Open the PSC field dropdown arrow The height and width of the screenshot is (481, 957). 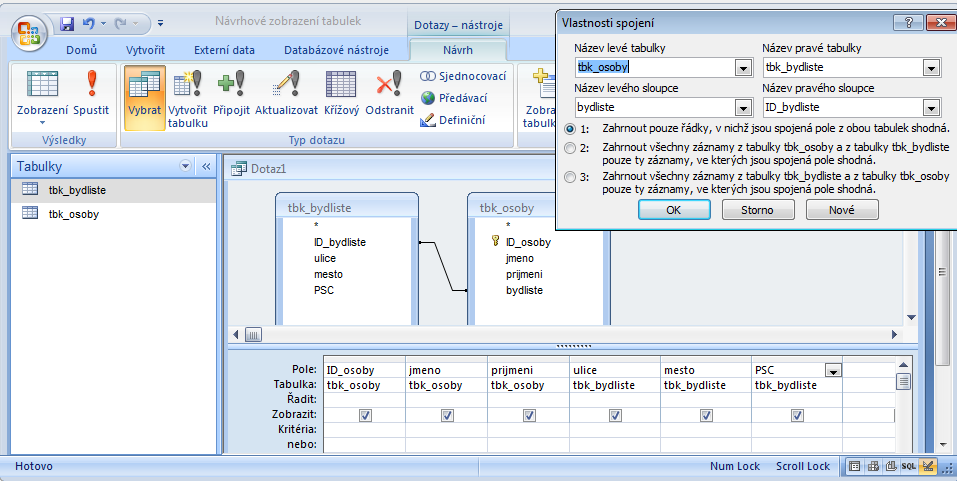(x=832, y=370)
